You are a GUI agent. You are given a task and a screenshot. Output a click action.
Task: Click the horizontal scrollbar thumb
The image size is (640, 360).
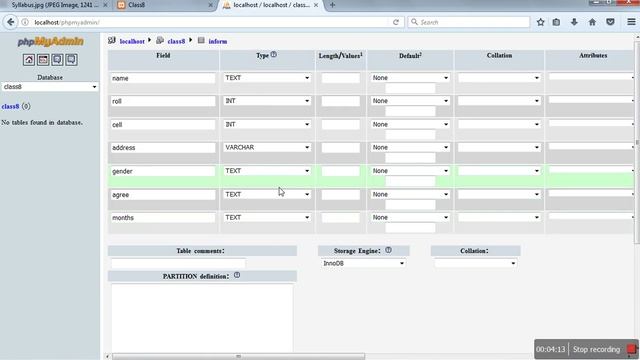click(238, 356)
